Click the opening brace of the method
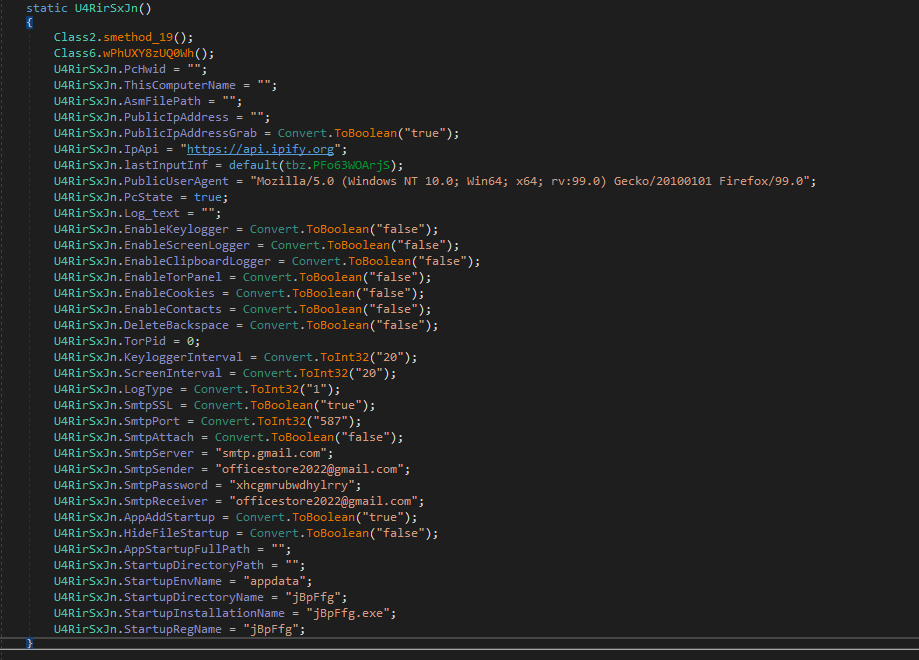Screen dimensions: 919x660 pyautogui.click(x=29, y=23)
